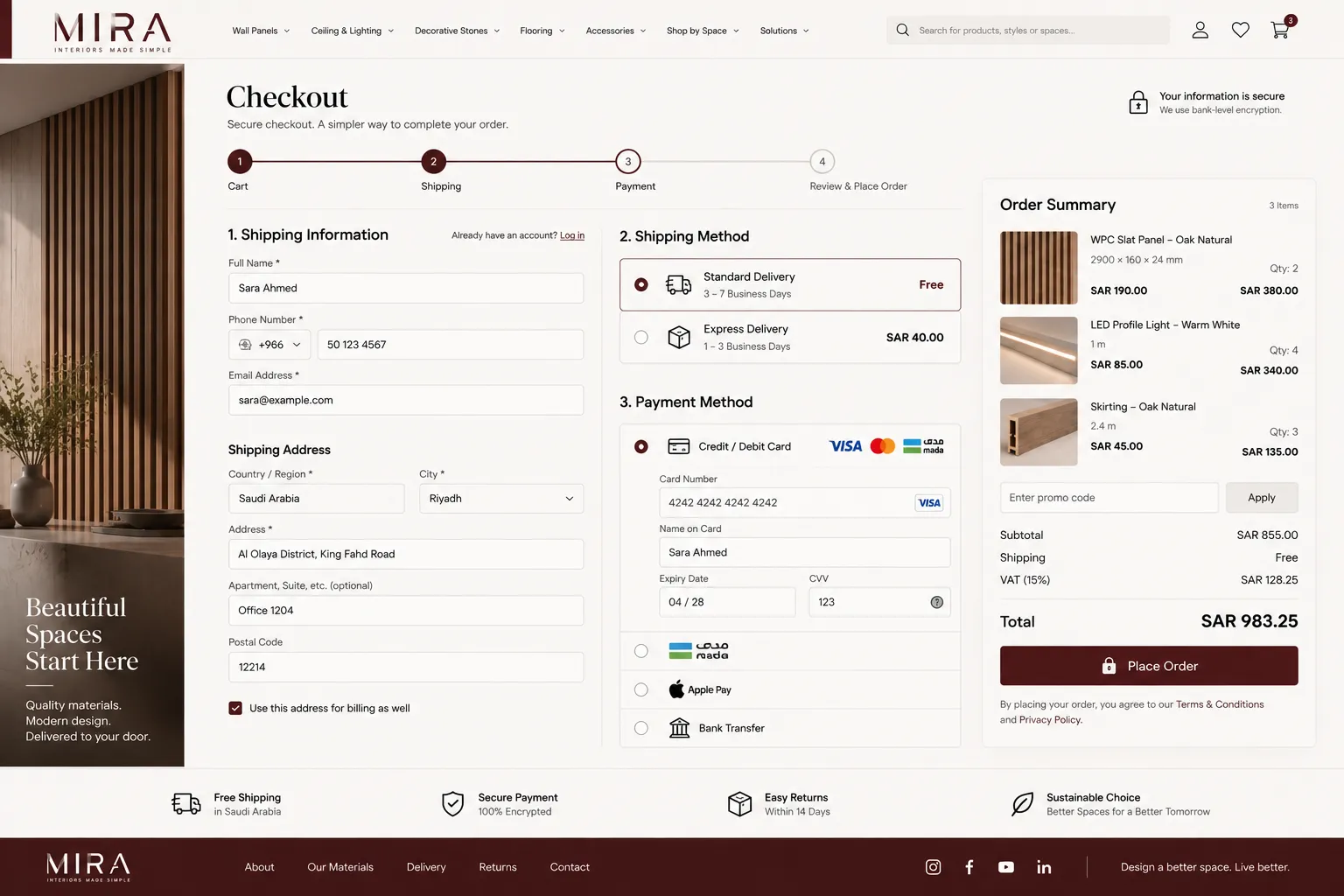
Task: Click the Secure Payment shield icon
Action: click(x=453, y=804)
